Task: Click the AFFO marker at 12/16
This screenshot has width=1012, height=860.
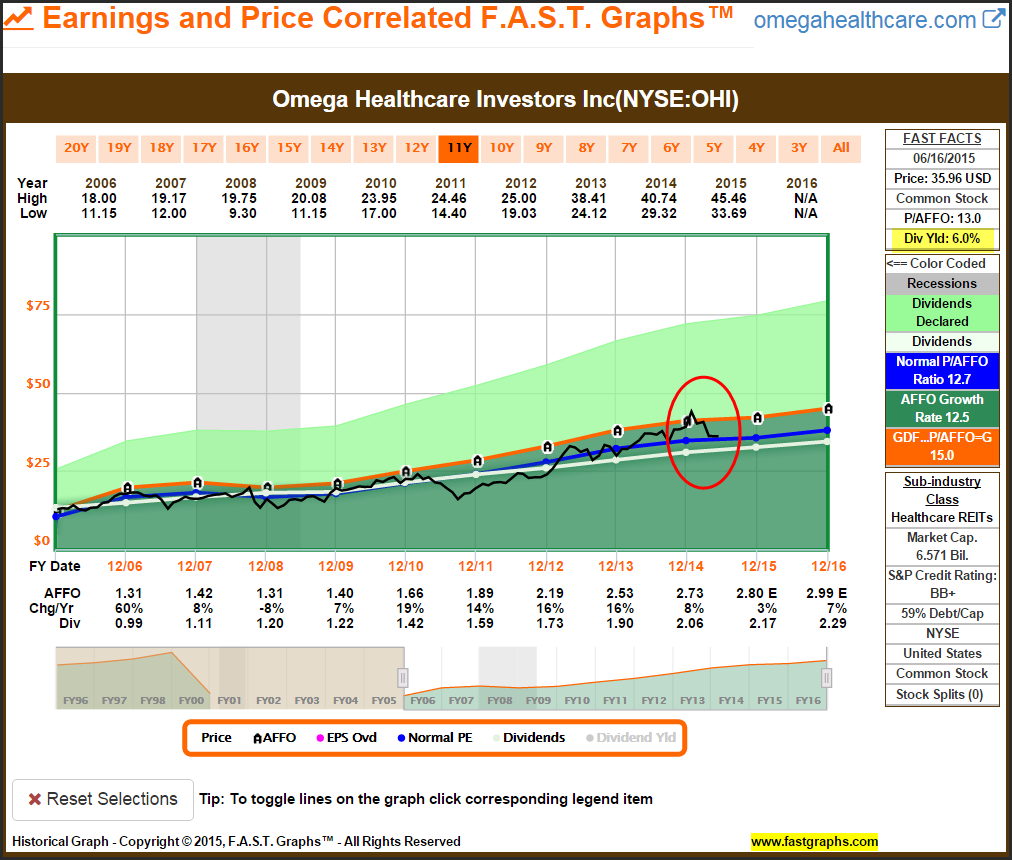Action: point(828,408)
